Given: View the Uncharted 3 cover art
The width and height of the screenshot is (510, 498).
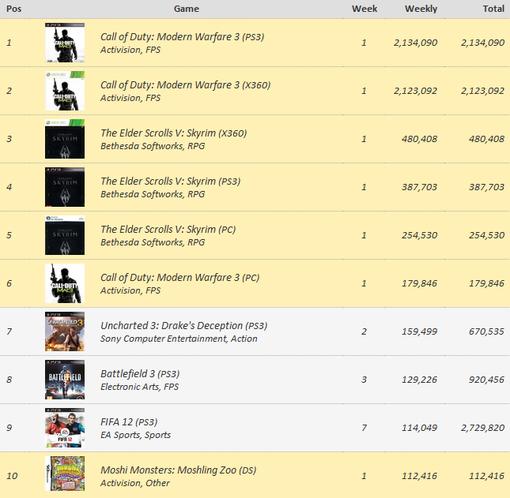Looking at the screenshot, I should coord(65,331).
